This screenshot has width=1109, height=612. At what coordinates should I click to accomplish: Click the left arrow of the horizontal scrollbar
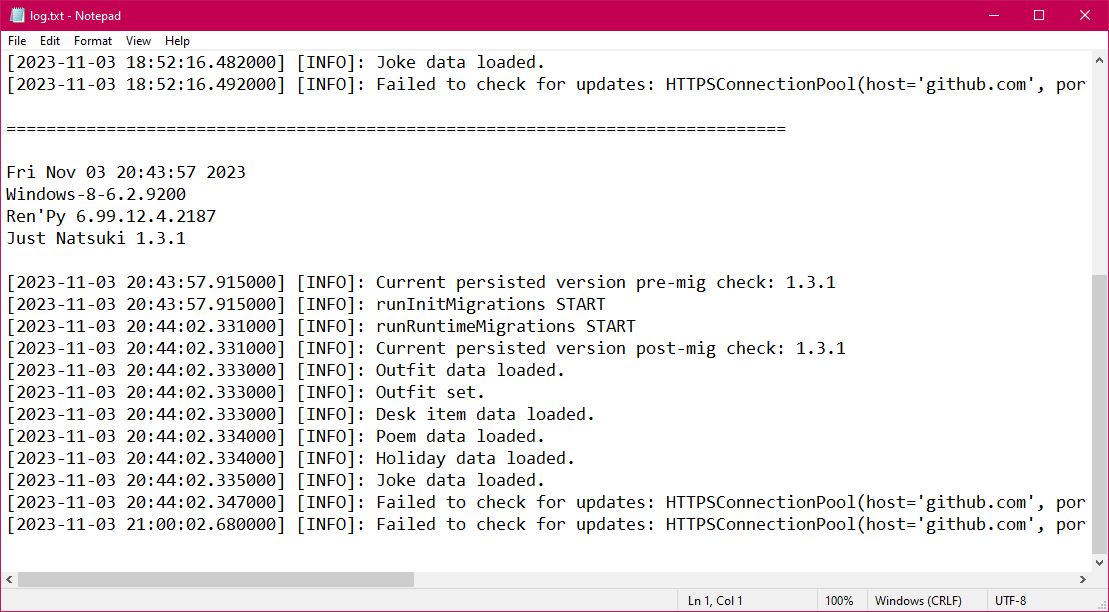(x=8, y=578)
